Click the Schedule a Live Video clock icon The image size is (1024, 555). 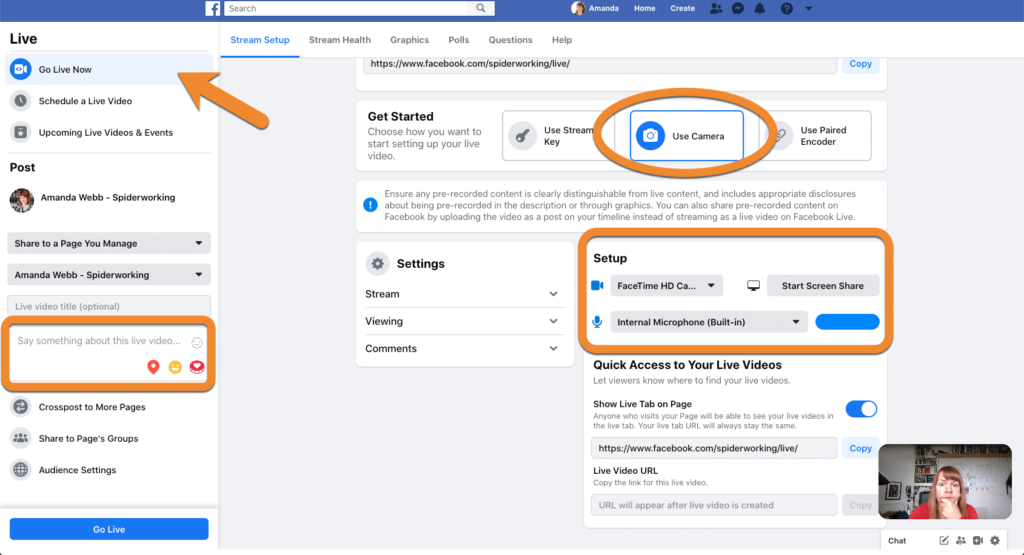21,101
